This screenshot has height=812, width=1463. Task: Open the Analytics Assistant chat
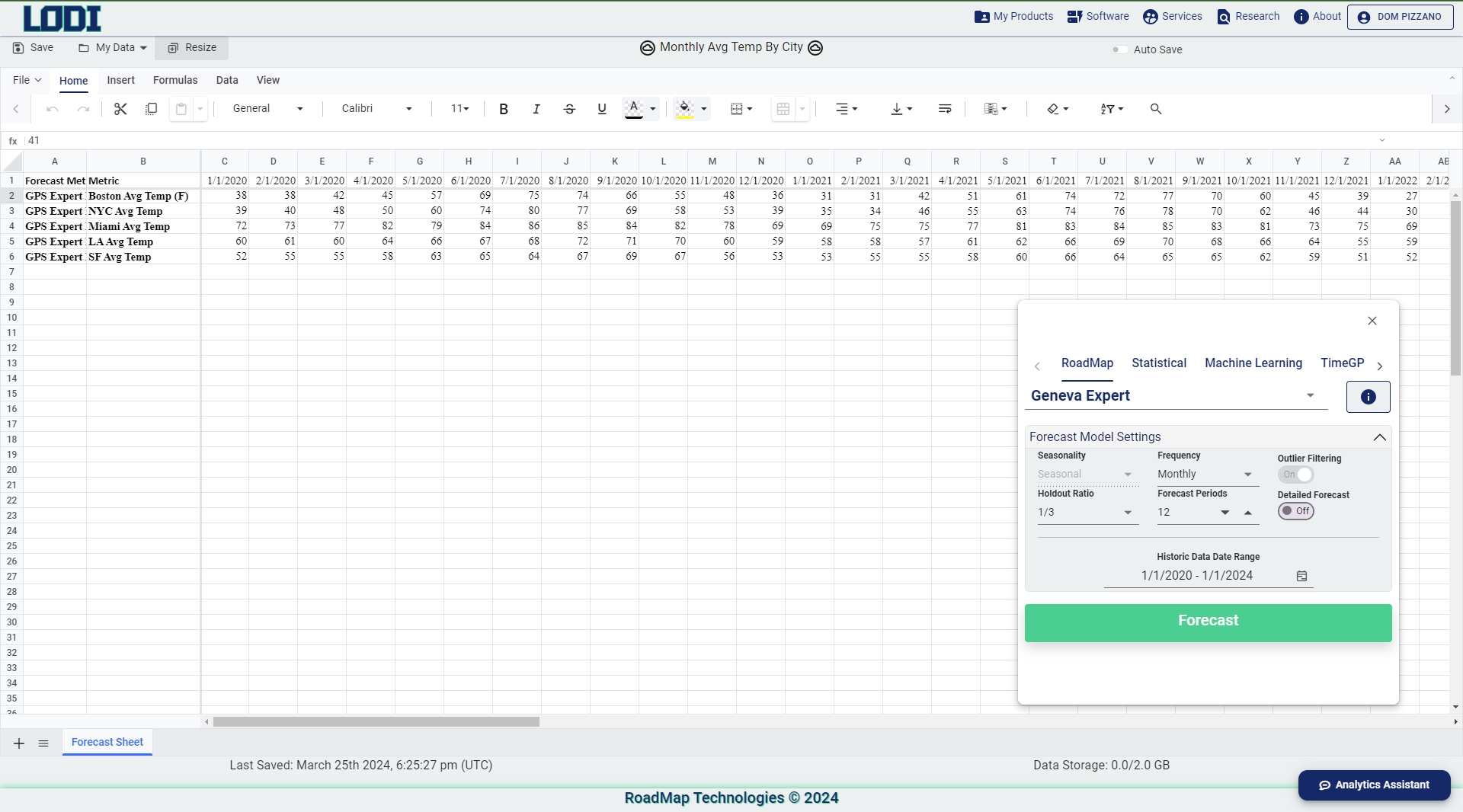pos(1374,785)
